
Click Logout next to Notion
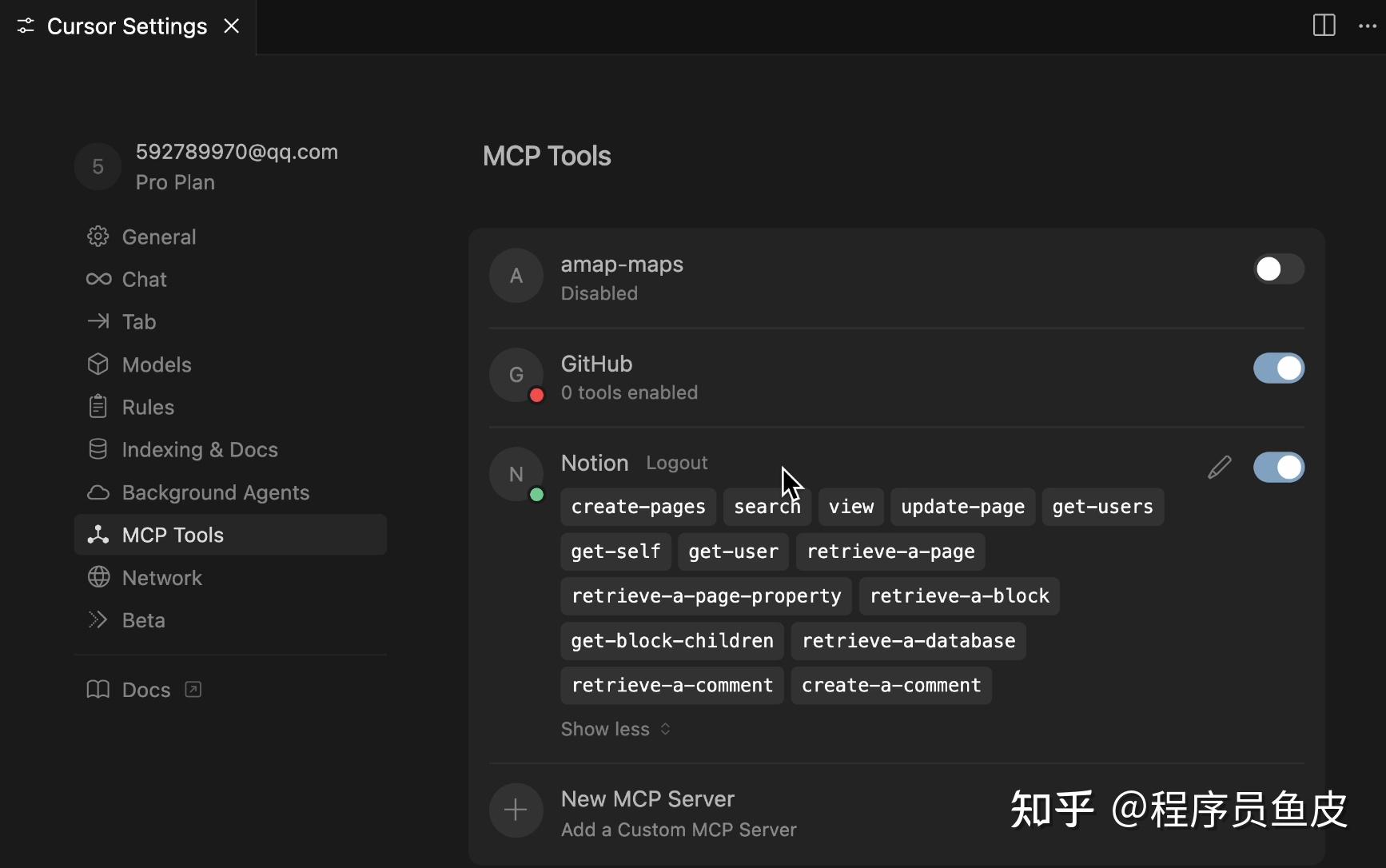(x=677, y=463)
